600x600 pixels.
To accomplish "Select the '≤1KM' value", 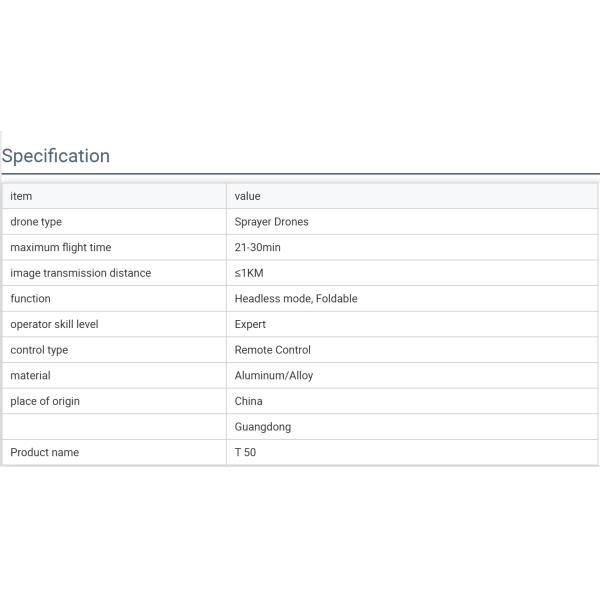I will 249,273.
